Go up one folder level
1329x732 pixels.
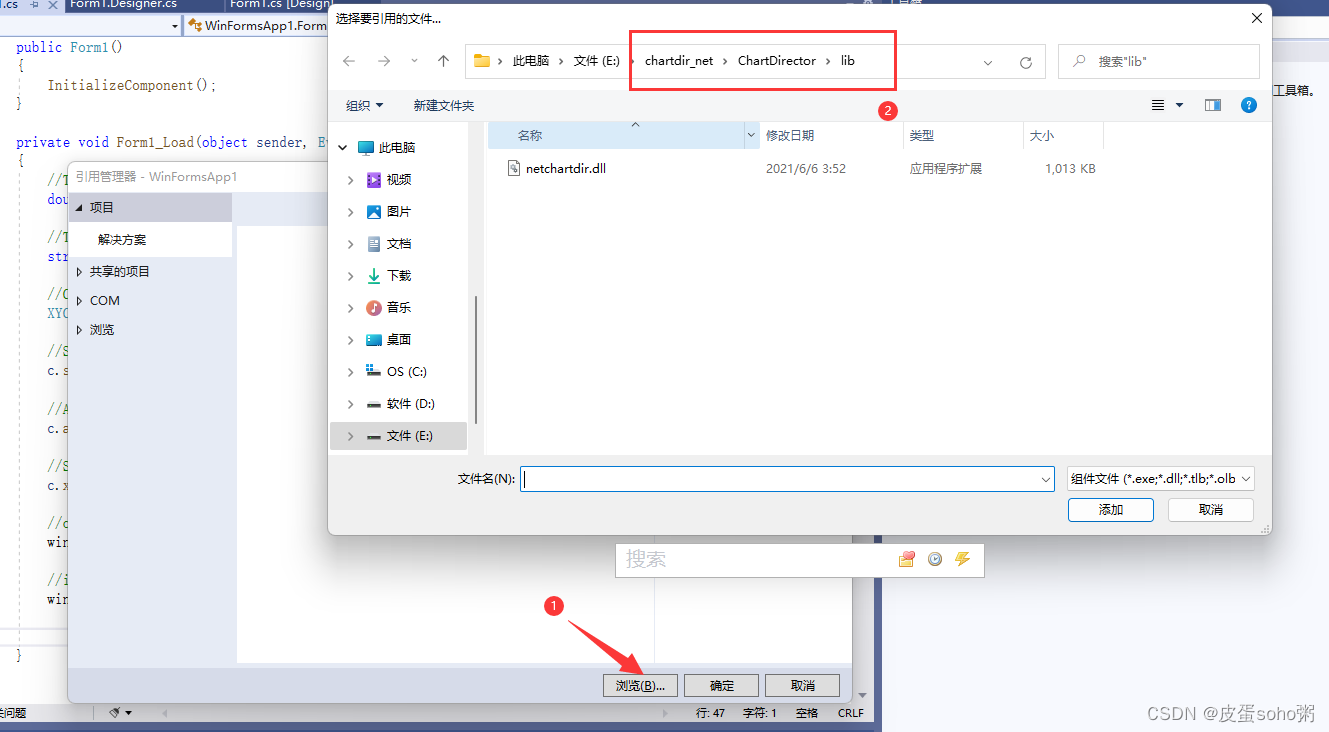[x=444, y=61]
